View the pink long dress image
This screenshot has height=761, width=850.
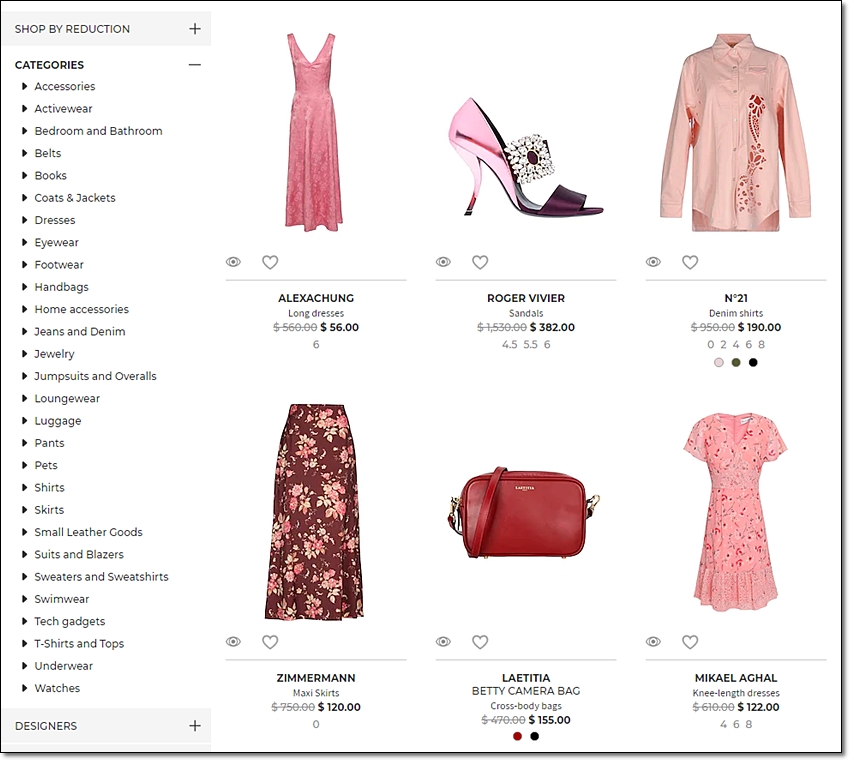(315, 132)
